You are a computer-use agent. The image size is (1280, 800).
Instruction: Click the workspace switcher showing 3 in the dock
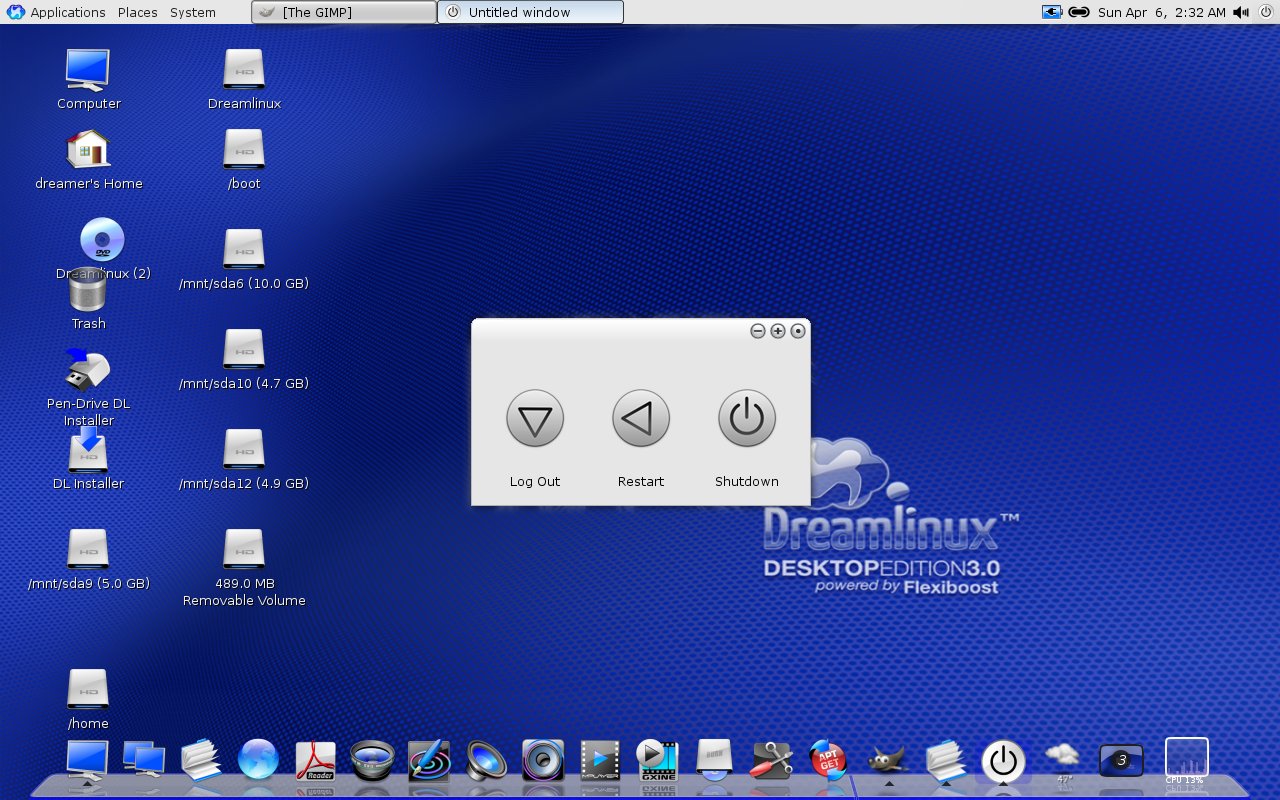(1121, 761)
